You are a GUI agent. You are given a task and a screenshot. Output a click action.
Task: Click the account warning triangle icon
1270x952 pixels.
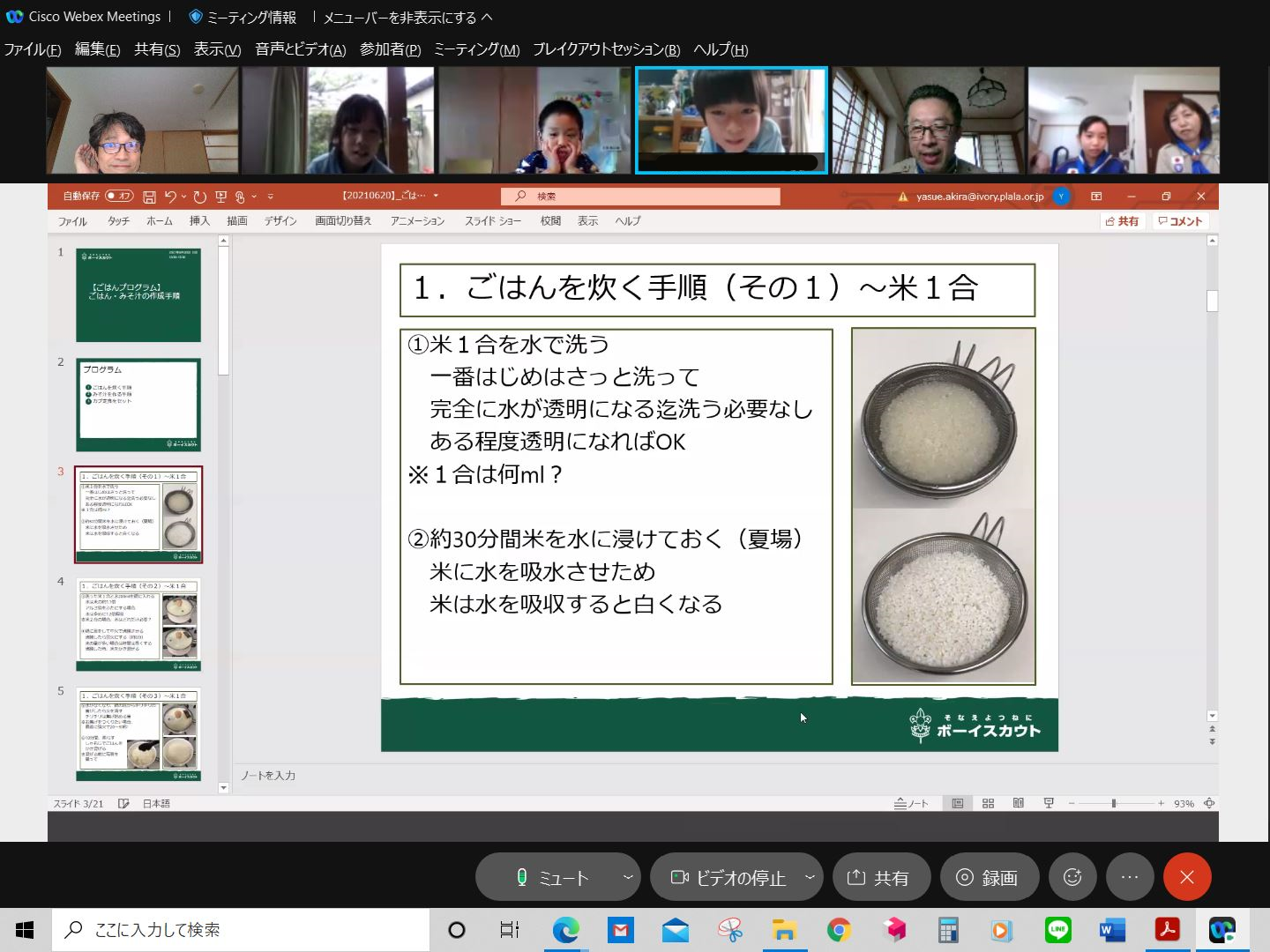903,197
